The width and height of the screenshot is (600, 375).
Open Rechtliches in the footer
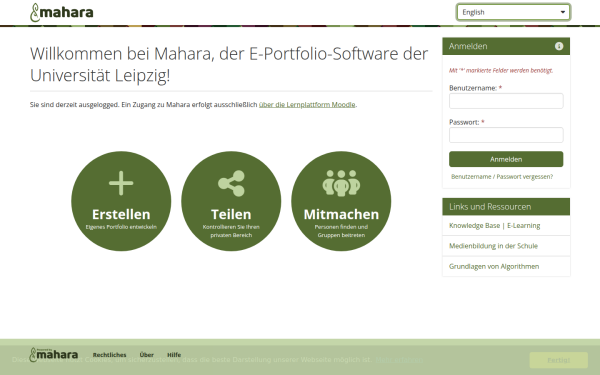tap(109, 355)
